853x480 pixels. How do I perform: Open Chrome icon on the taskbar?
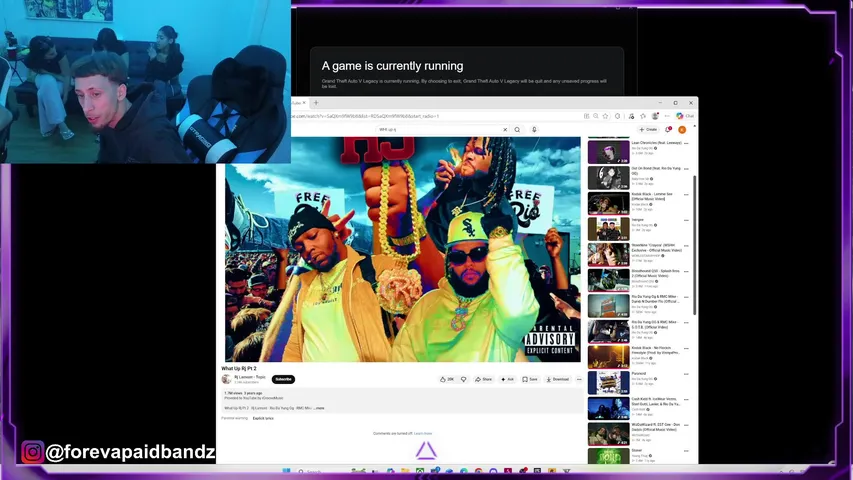pos(478,471)
